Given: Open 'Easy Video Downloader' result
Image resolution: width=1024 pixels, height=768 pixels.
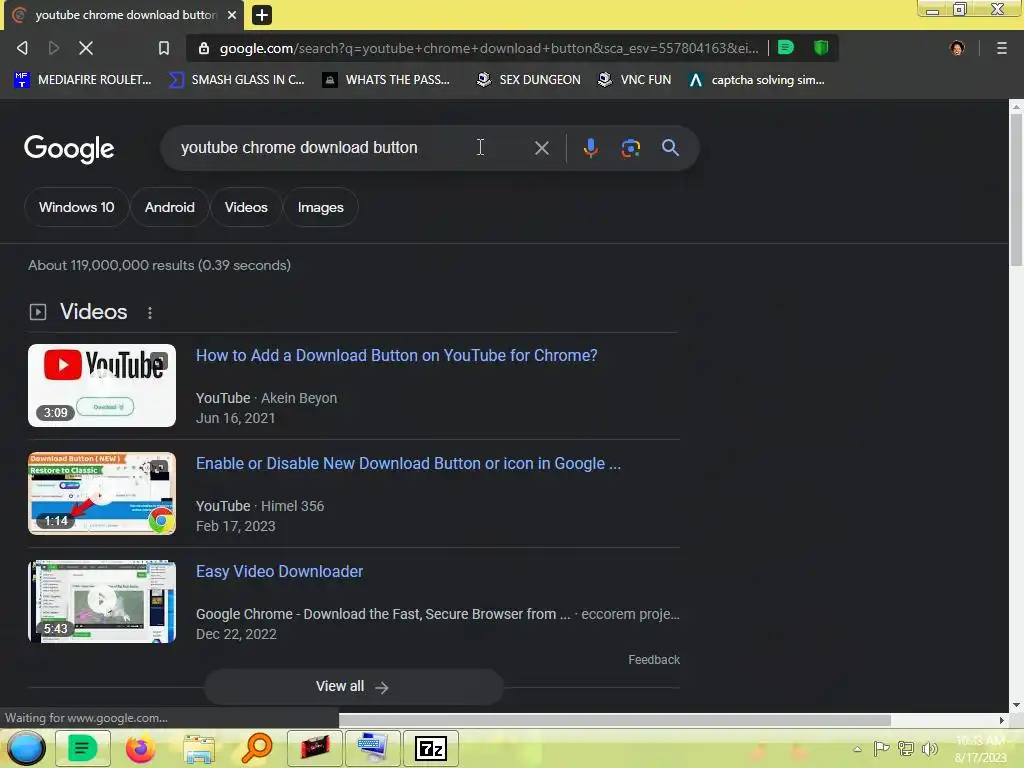Looking at the screenshot, I should click(280, 571).
